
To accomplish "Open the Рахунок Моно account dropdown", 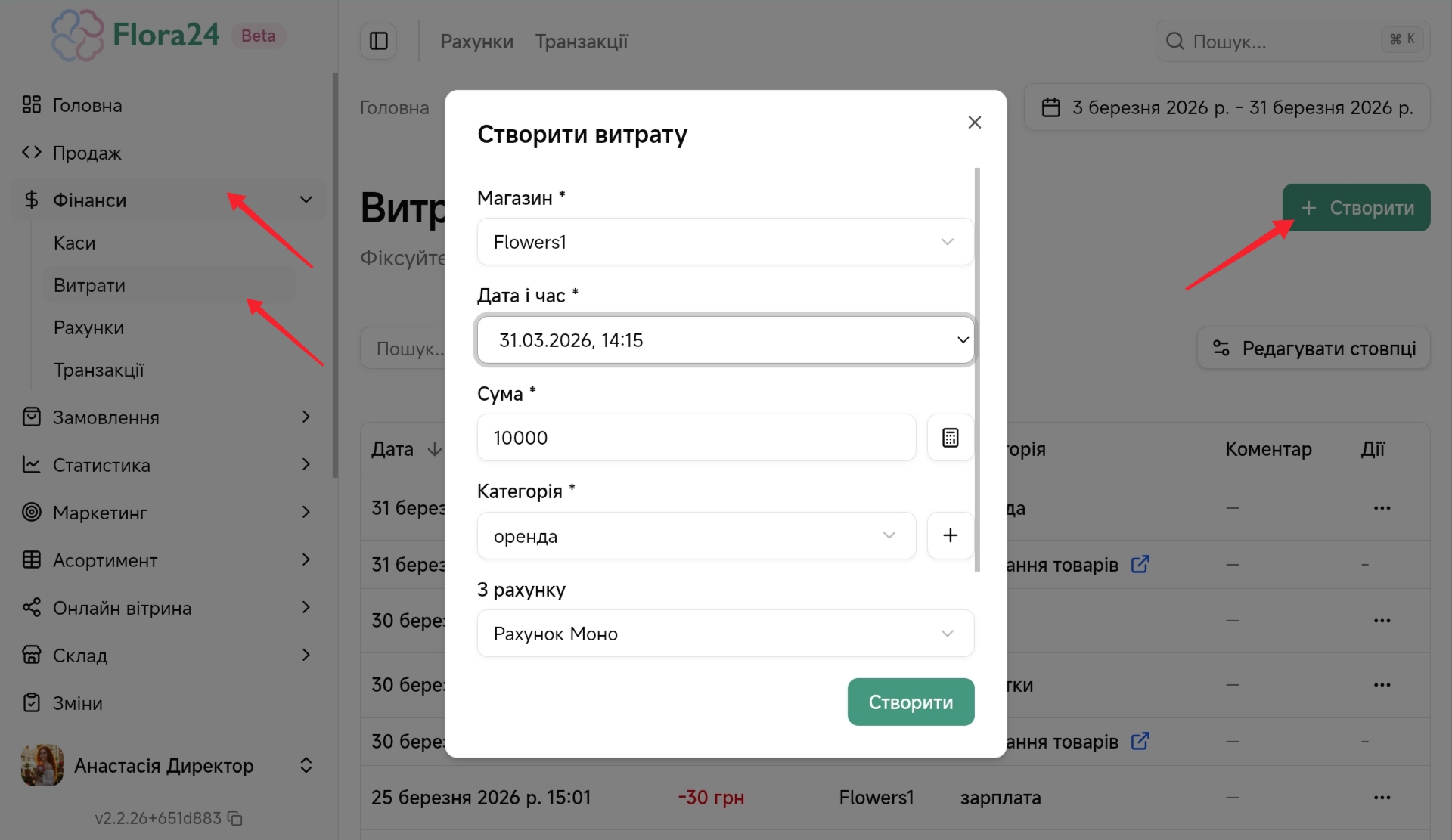I will 724,634.
